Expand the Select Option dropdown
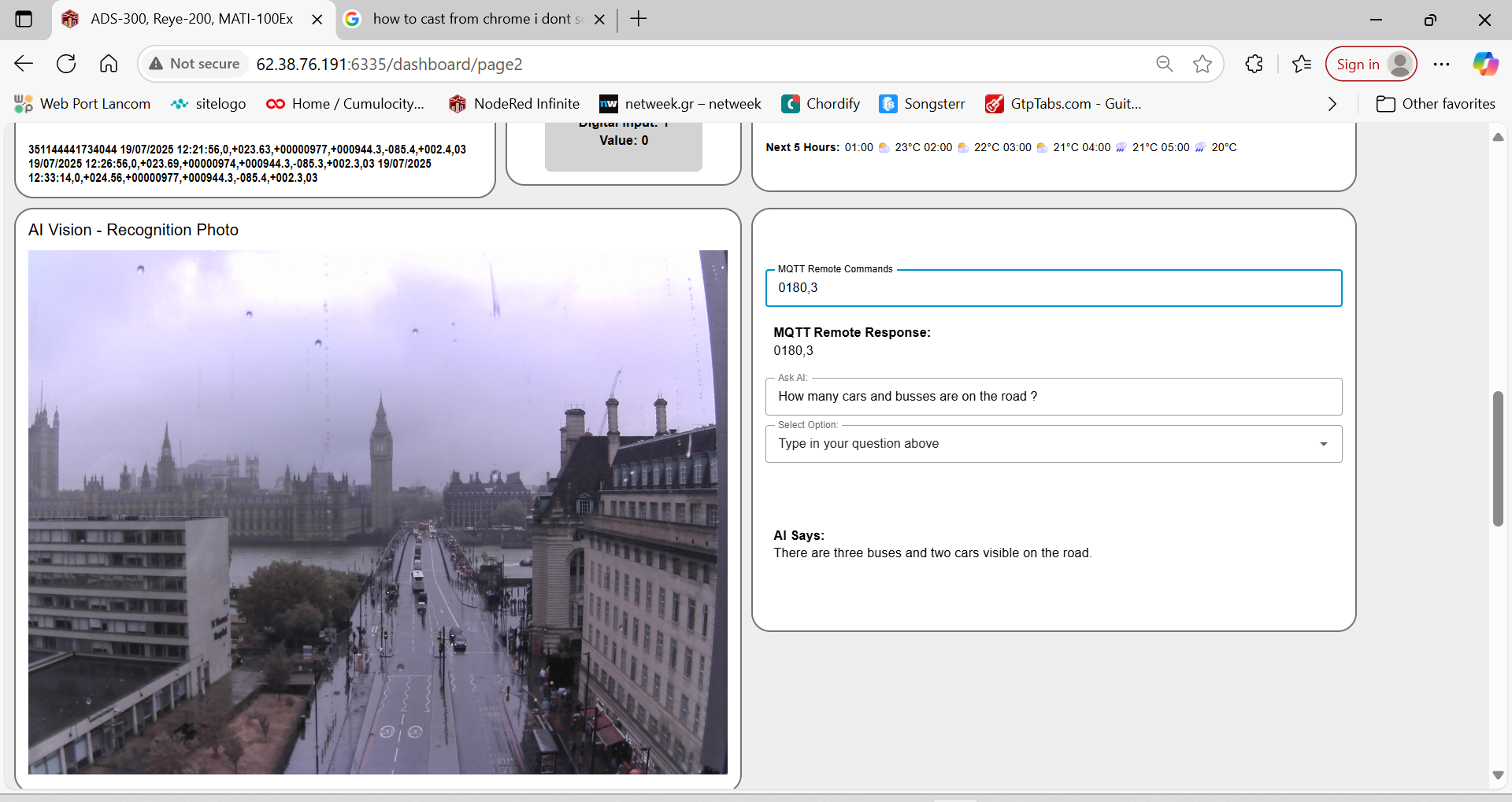 (x=1054, y=444)
